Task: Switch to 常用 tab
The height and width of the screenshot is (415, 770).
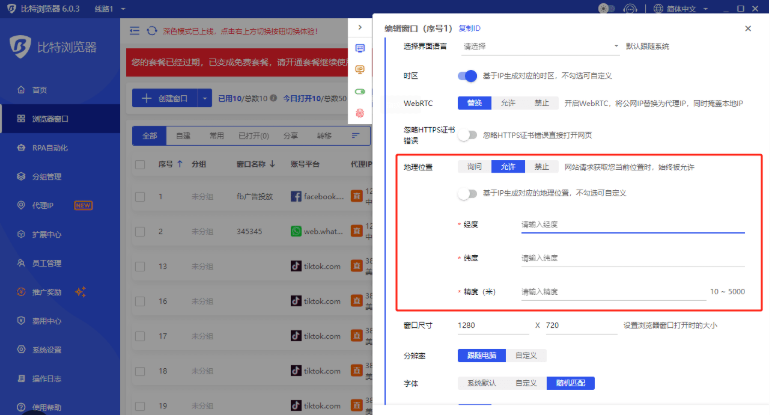Action: point(217,136)
